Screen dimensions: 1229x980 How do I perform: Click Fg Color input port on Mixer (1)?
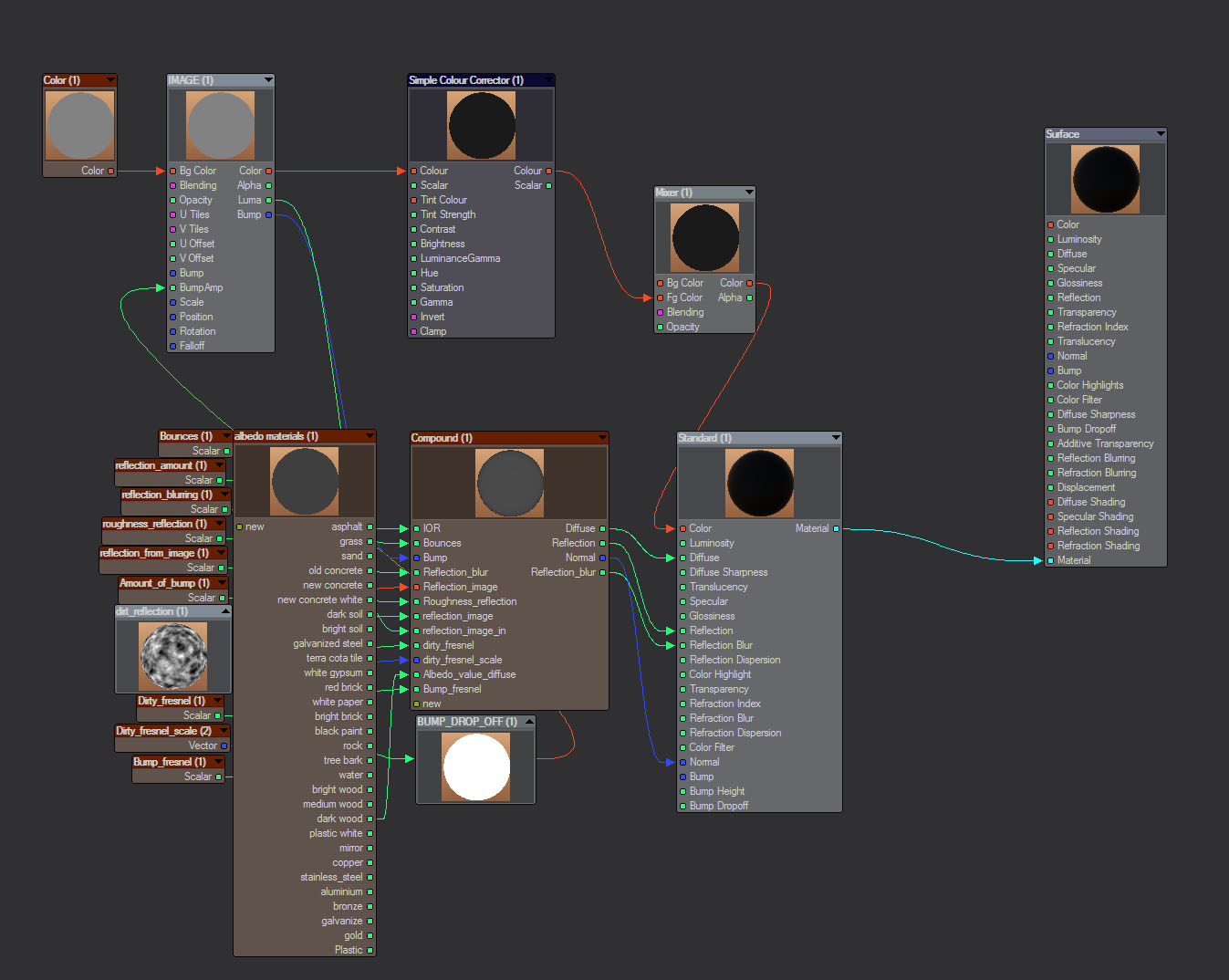[x=660, y=297]
